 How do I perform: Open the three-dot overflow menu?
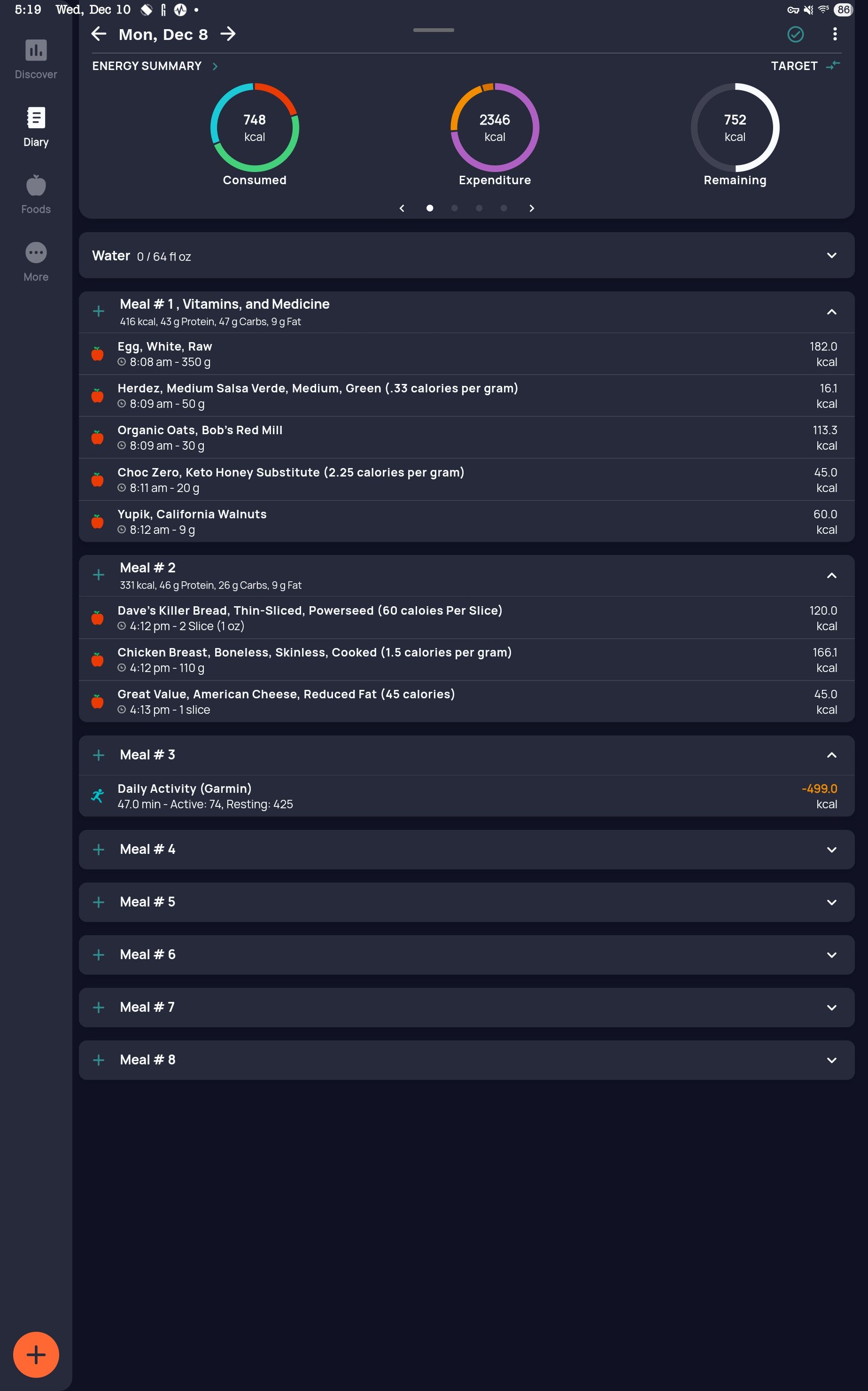834,34
